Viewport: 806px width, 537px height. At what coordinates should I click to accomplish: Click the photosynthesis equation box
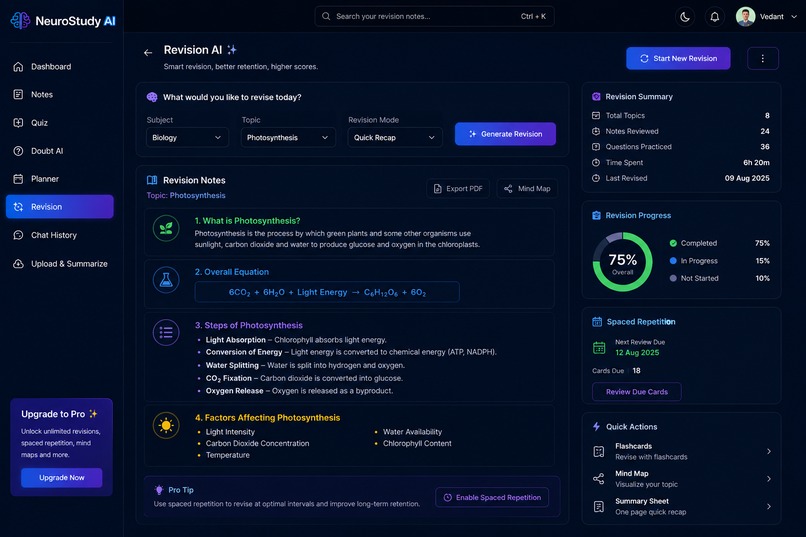tap(327, 292)
